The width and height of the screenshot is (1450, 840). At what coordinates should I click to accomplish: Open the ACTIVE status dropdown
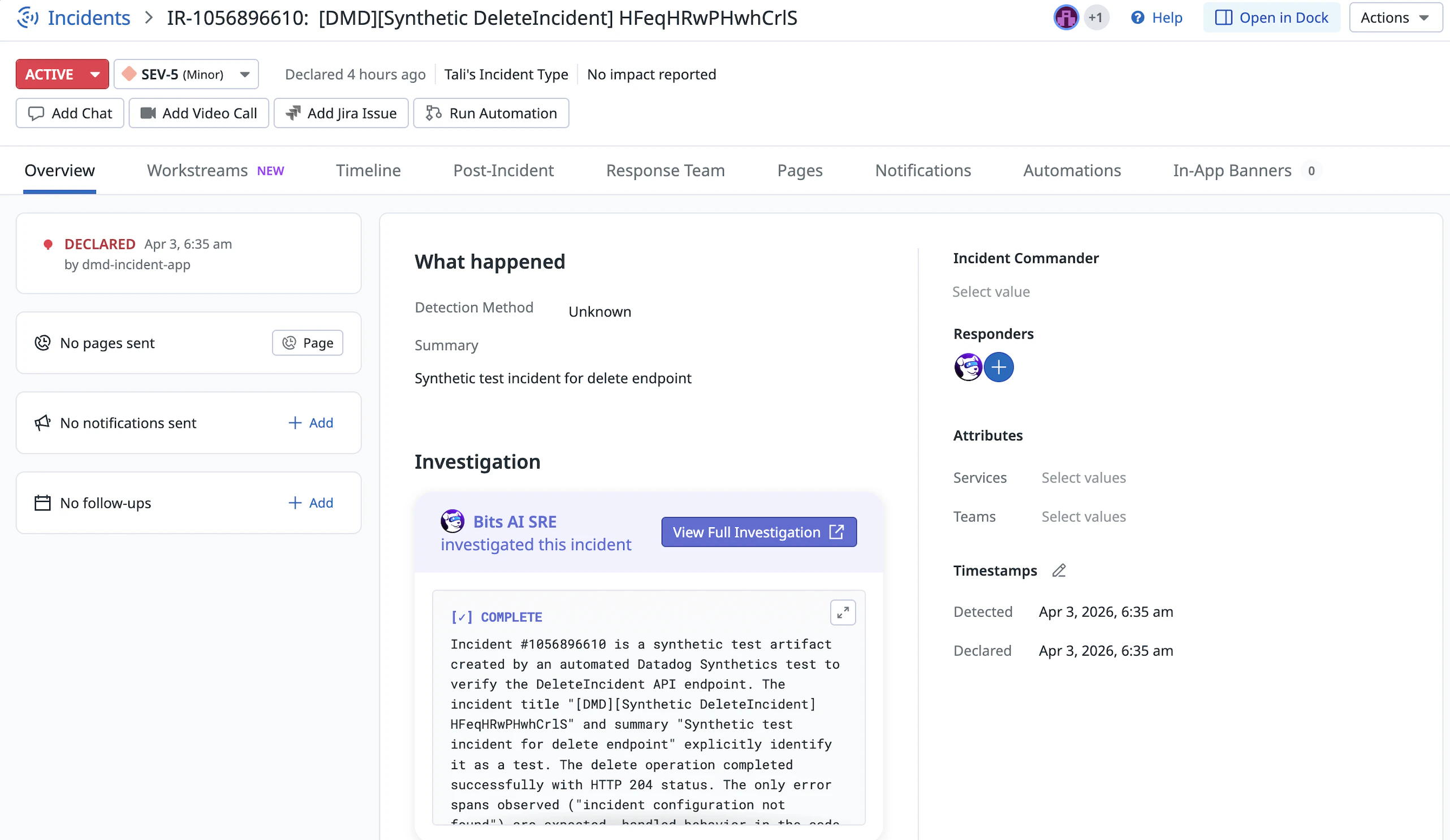click(62, 74)
